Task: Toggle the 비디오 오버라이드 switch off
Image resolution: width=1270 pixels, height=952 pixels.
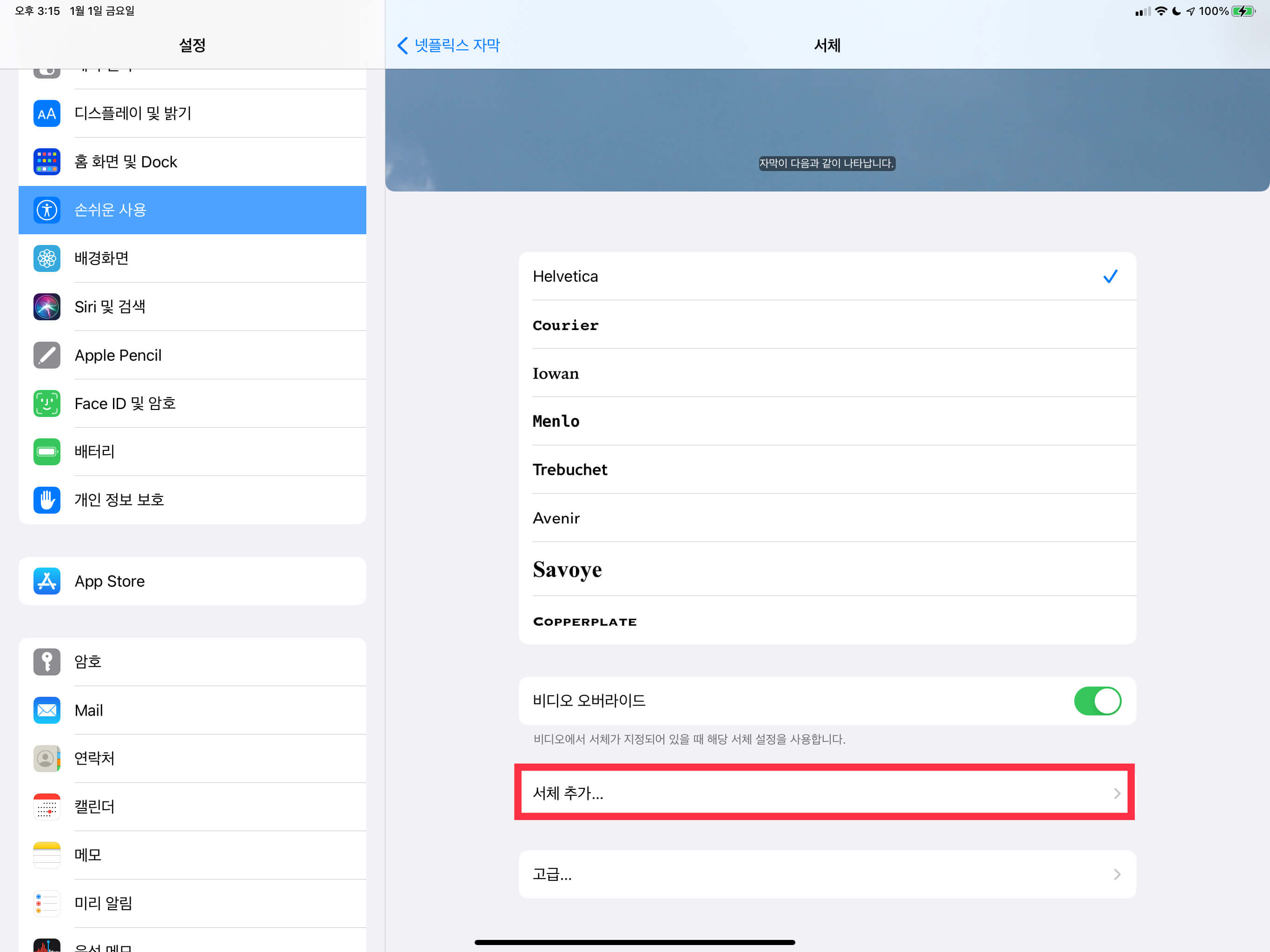Action: click(x=1097, y=701)
